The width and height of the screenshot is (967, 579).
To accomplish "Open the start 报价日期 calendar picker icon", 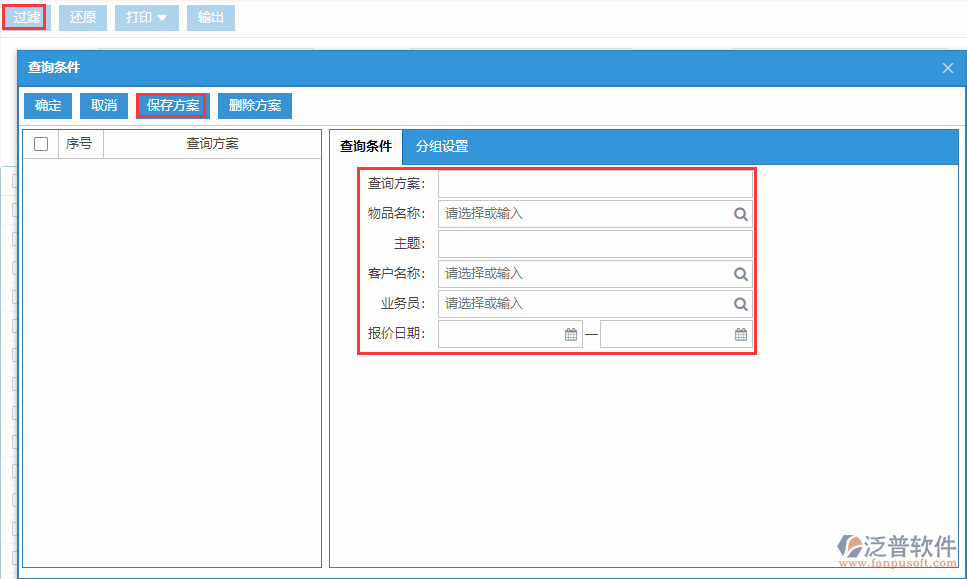I will click(x=570, y=333).
